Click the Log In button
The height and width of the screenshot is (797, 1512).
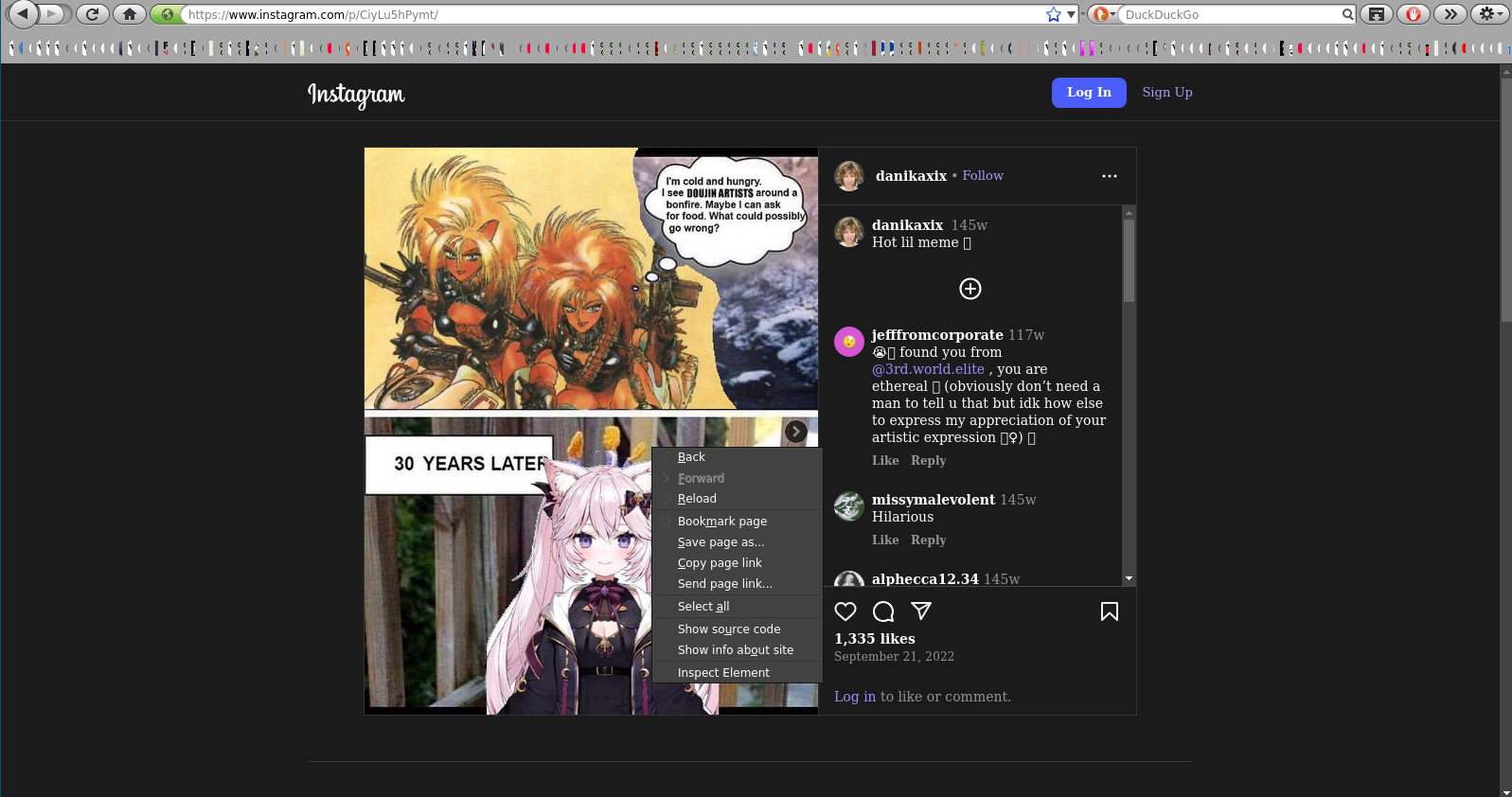tap(1089, 93)
